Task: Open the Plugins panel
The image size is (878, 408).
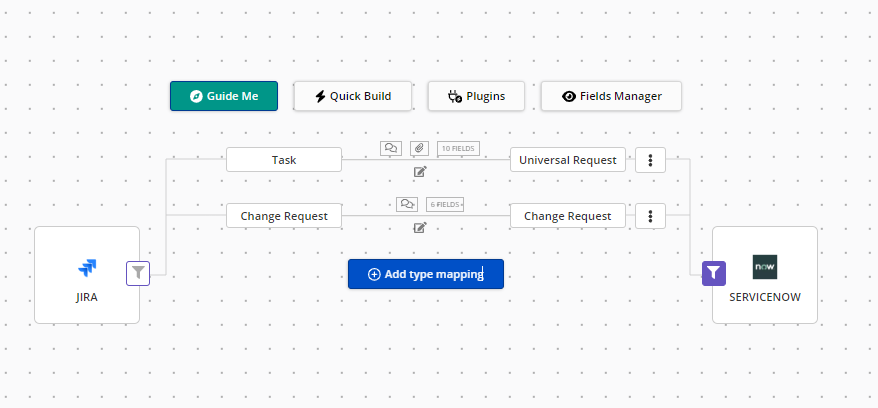Action: (x=477, y=96)
